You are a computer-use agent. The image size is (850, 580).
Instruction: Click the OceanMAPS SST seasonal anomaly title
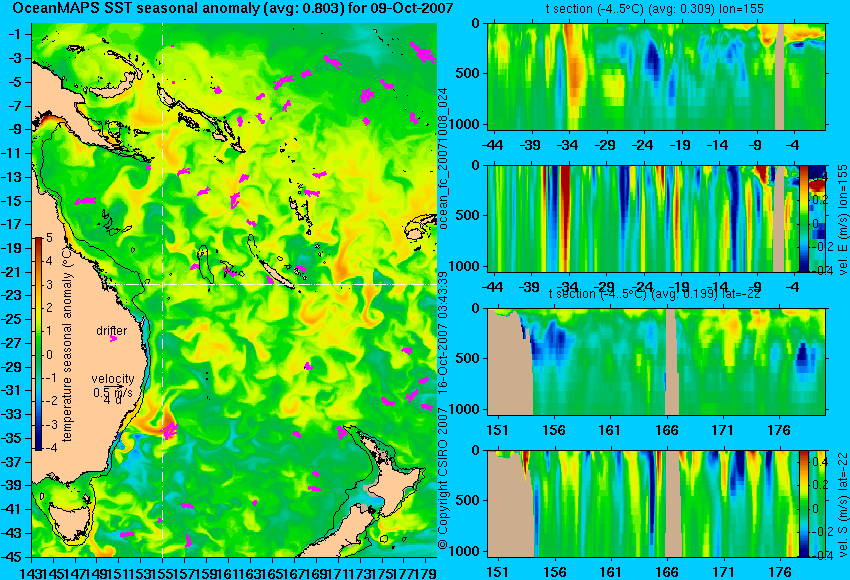click(x=233, y=8)
